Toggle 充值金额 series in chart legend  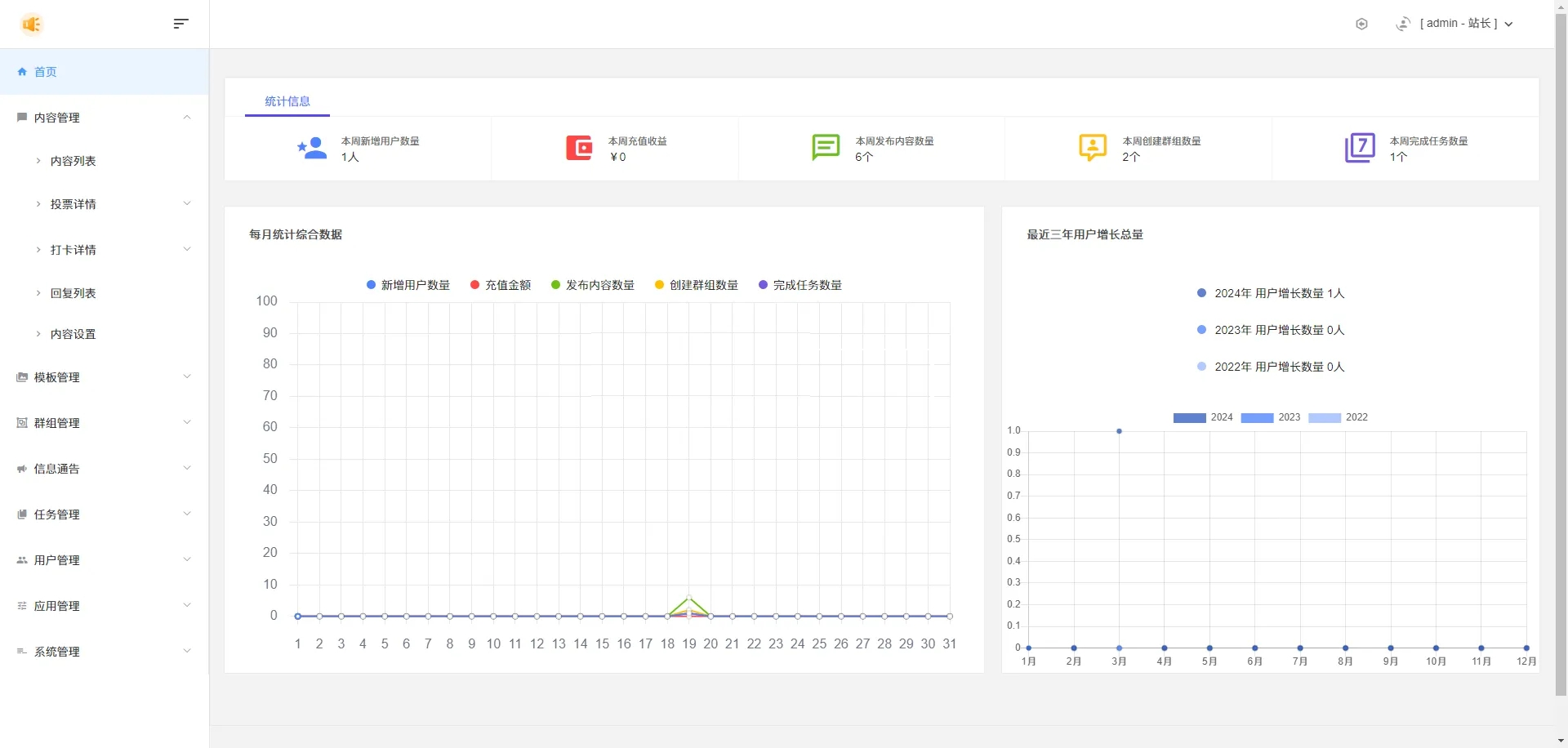coord(501,285)
